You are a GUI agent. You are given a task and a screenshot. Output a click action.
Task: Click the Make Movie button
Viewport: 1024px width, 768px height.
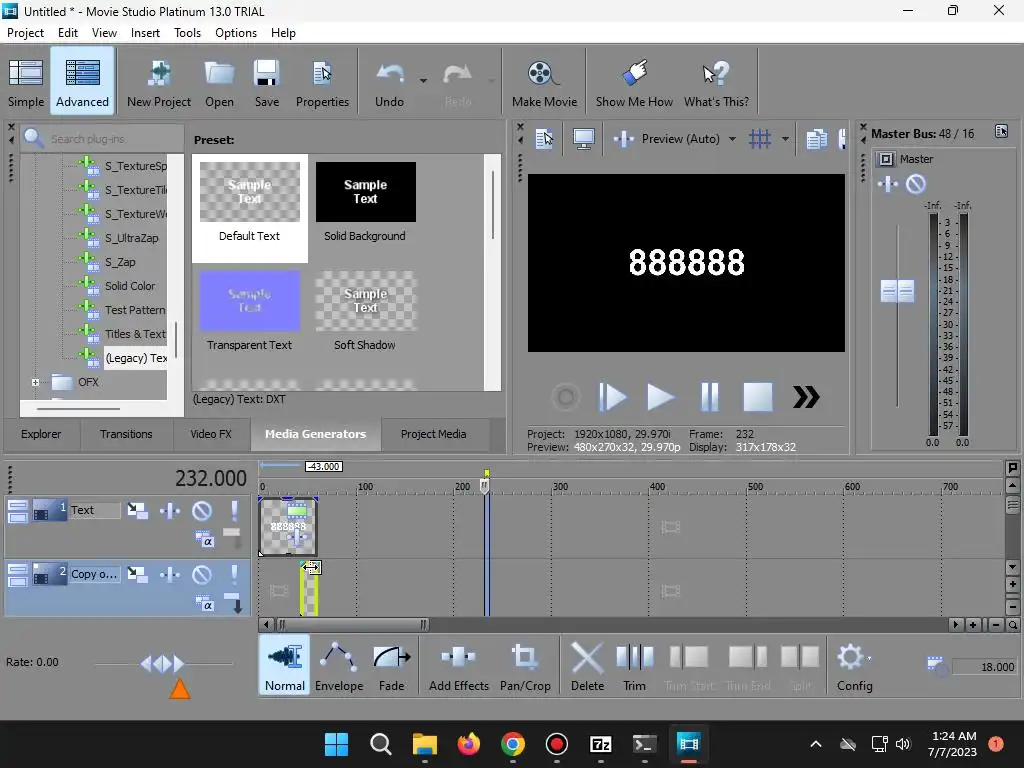tap(544, 82)
